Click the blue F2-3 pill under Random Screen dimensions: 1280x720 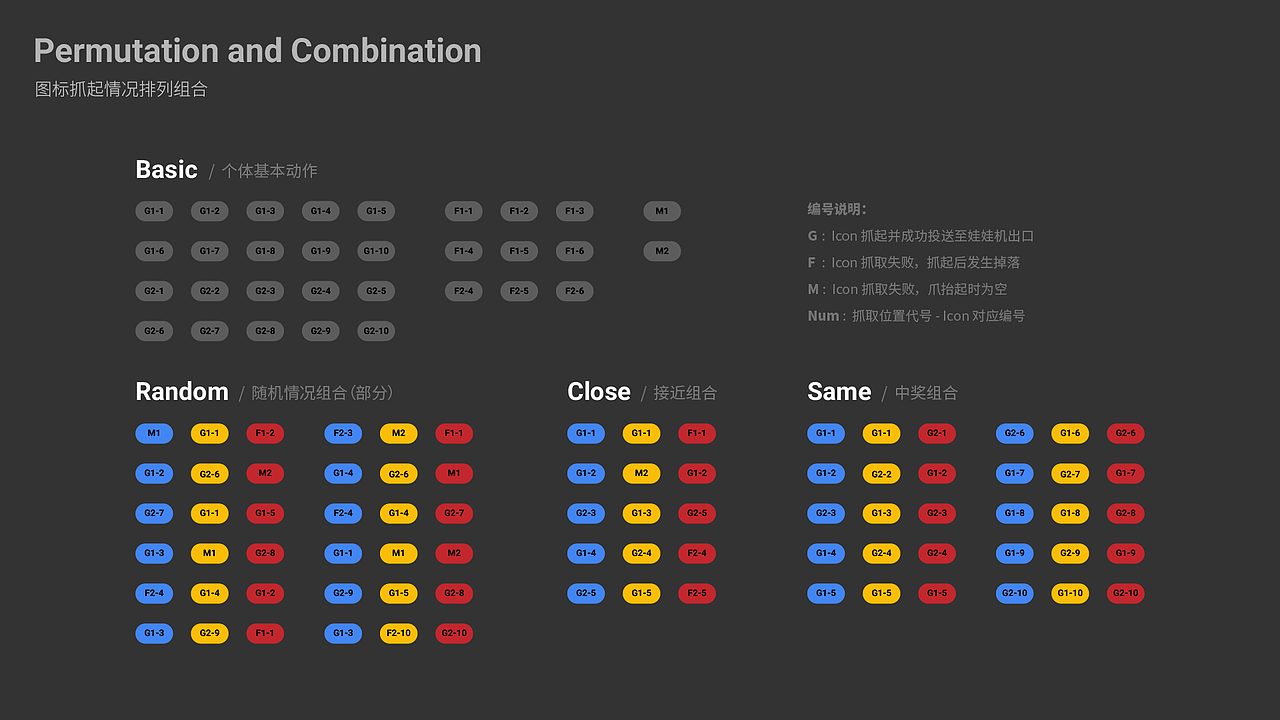coord(343,433)
